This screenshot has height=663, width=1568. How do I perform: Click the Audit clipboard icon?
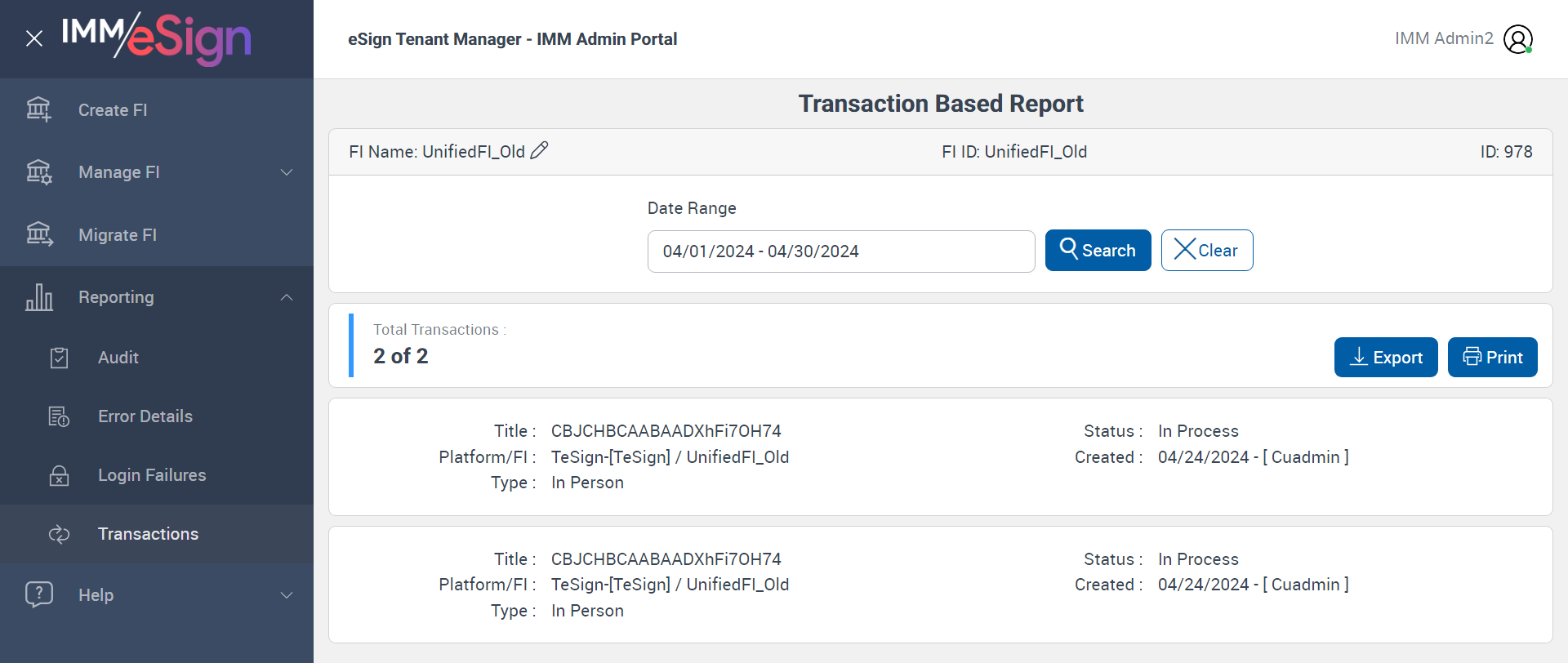coord(59,358)
